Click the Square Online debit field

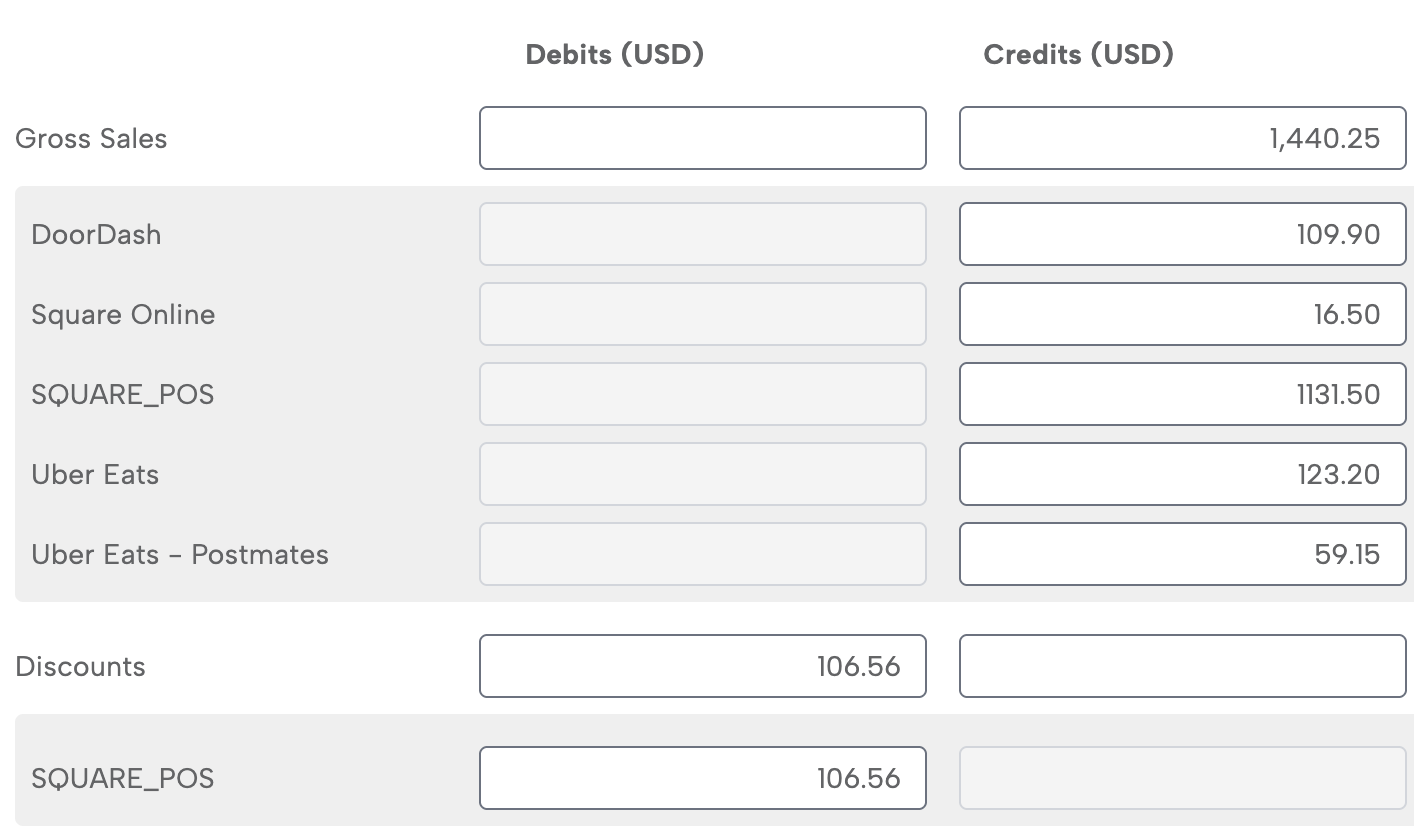702,314
